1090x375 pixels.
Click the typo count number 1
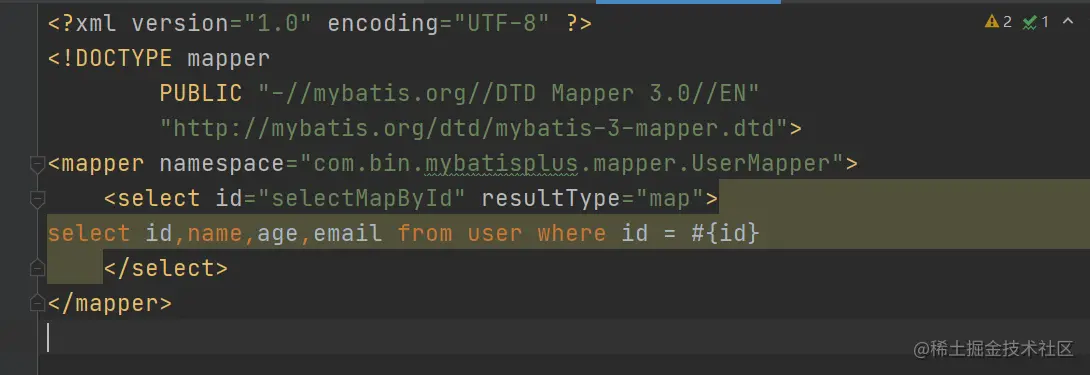1045,22
